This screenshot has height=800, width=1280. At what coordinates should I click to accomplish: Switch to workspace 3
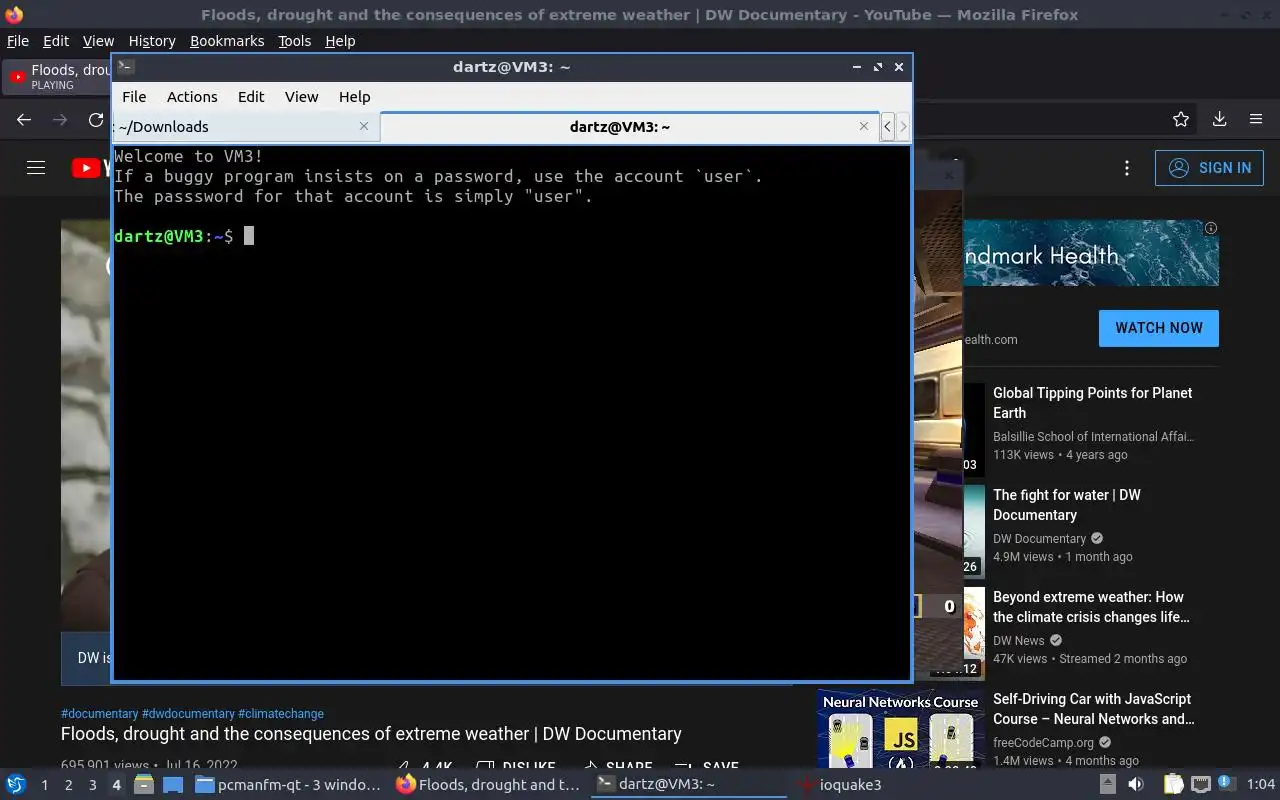(92, 785)
